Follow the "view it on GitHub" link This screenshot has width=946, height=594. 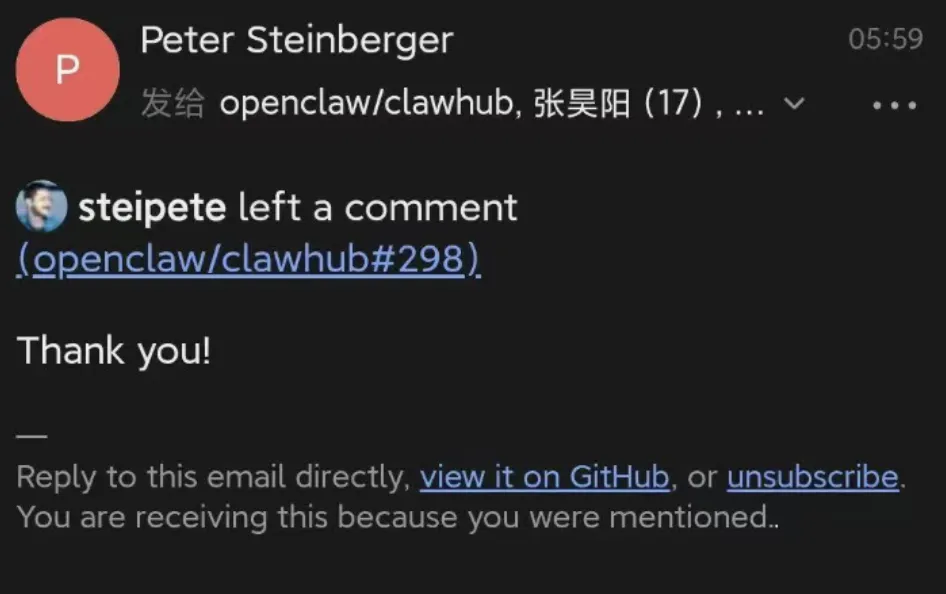pyautogui.click(x=544, y=477)
